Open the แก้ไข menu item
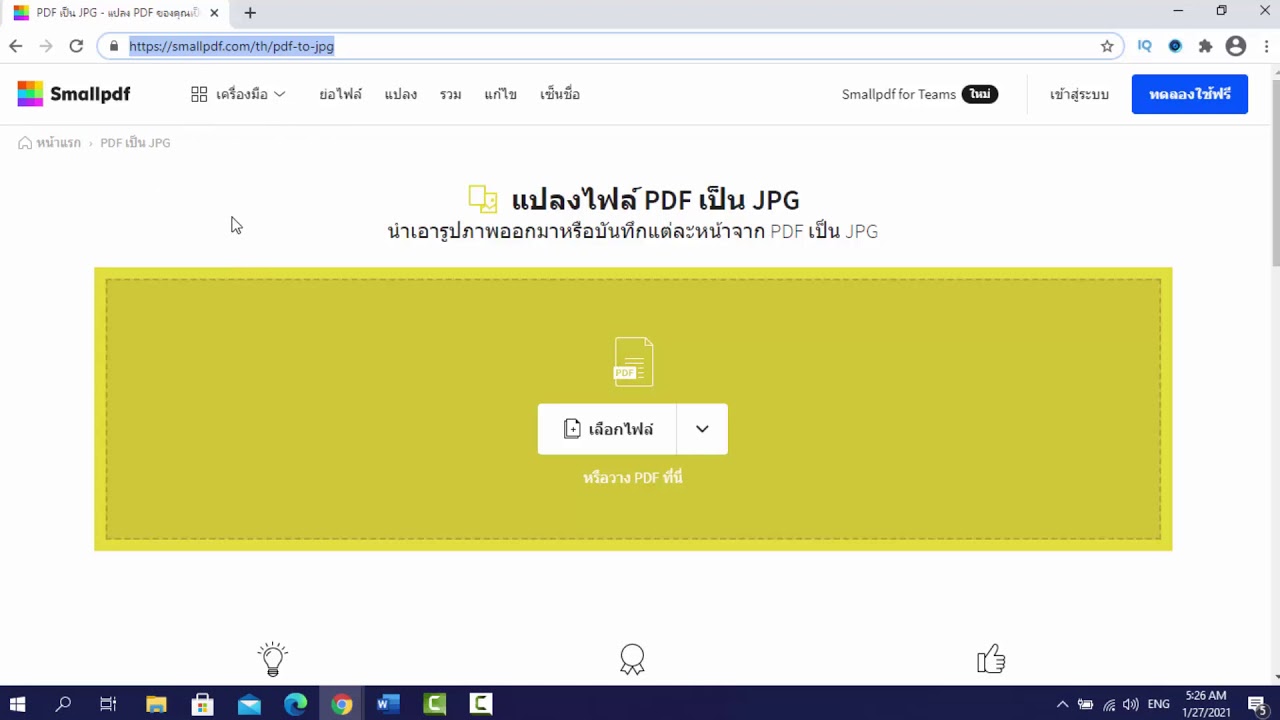 pos(500,94)
